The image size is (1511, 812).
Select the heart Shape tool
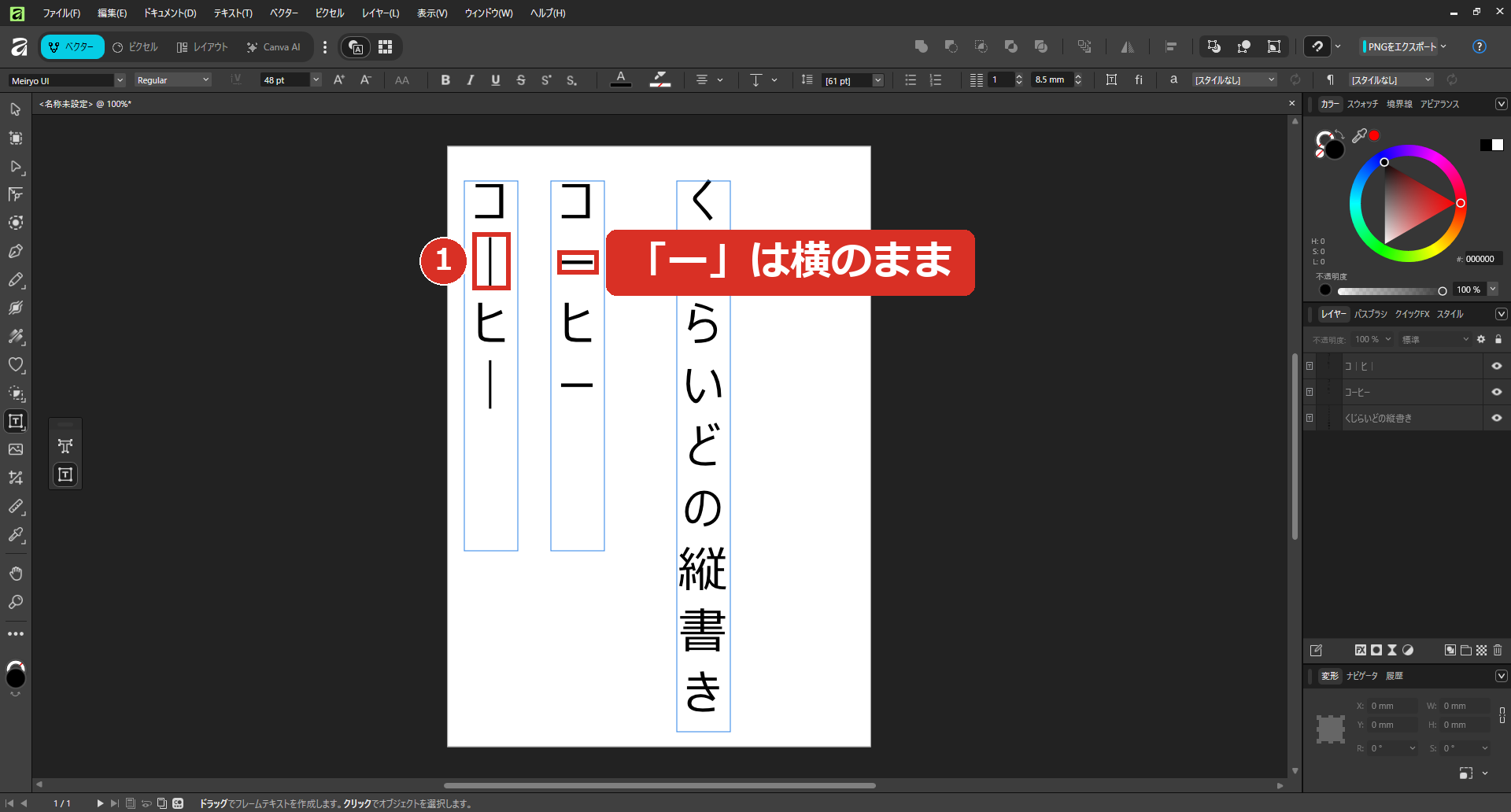tap(15, 364)
